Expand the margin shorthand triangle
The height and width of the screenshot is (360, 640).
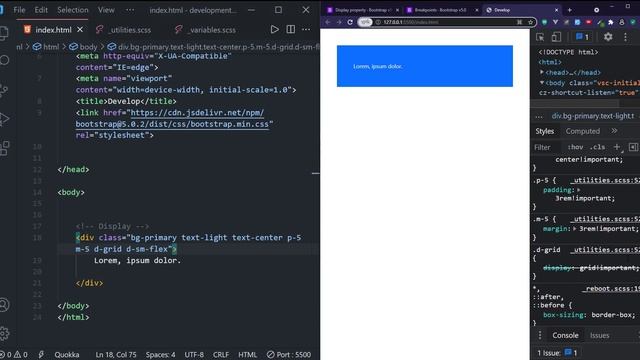pos(574,229)
